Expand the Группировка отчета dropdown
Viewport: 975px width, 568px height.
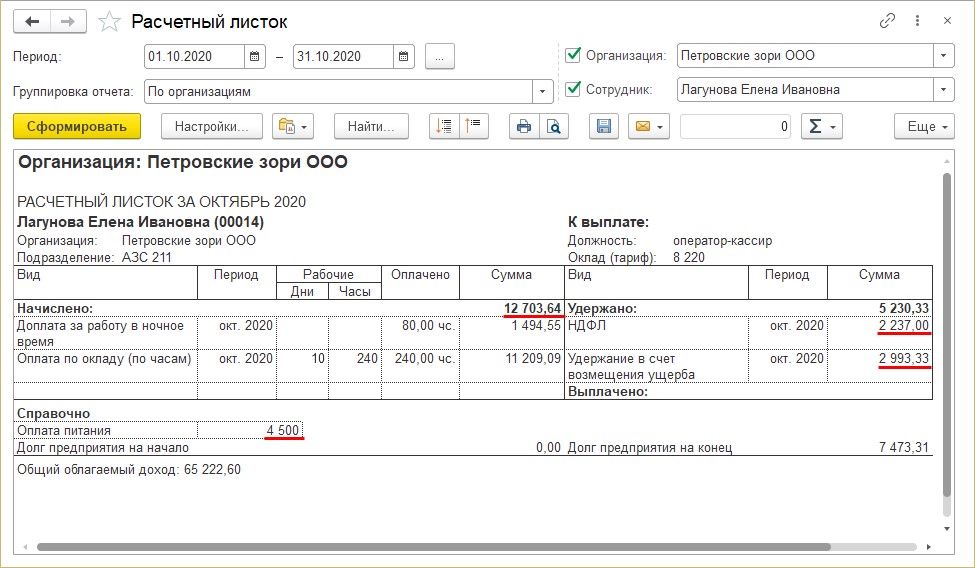pos(543,91)
